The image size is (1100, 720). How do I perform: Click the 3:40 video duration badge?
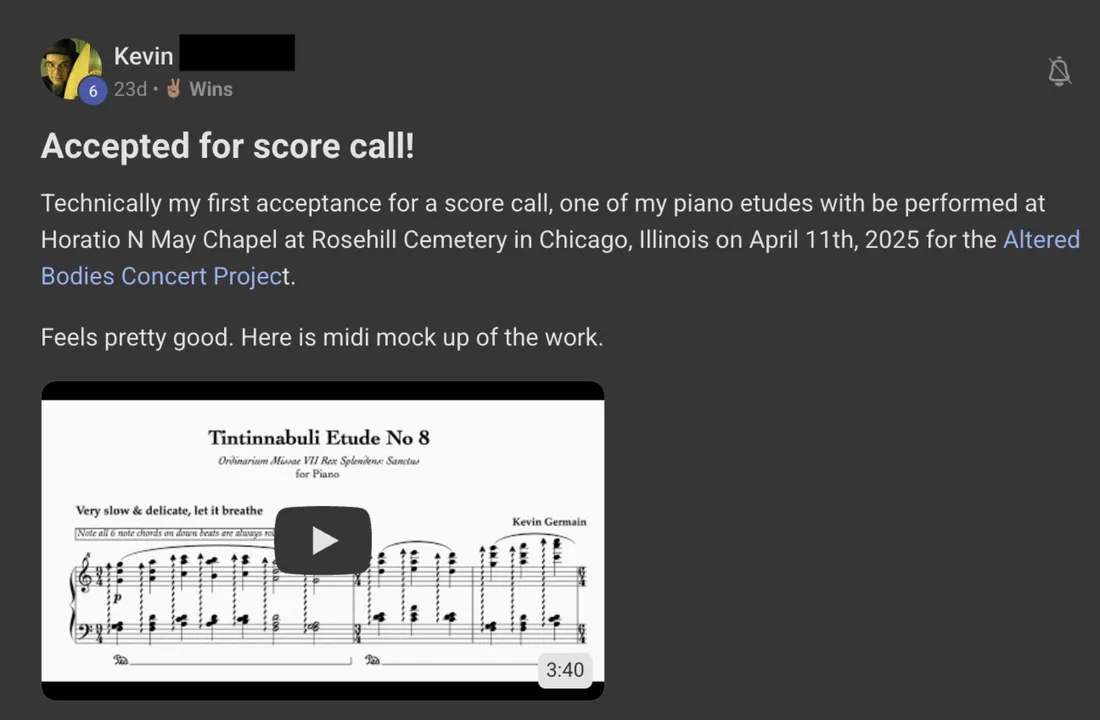pos(565,669)
